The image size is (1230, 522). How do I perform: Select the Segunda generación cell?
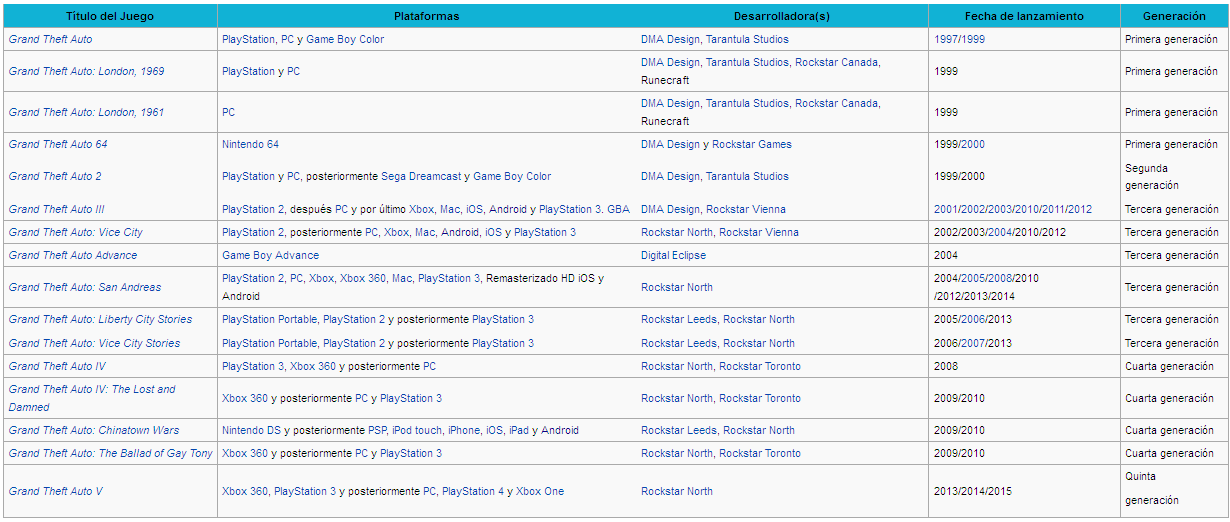1175,176
